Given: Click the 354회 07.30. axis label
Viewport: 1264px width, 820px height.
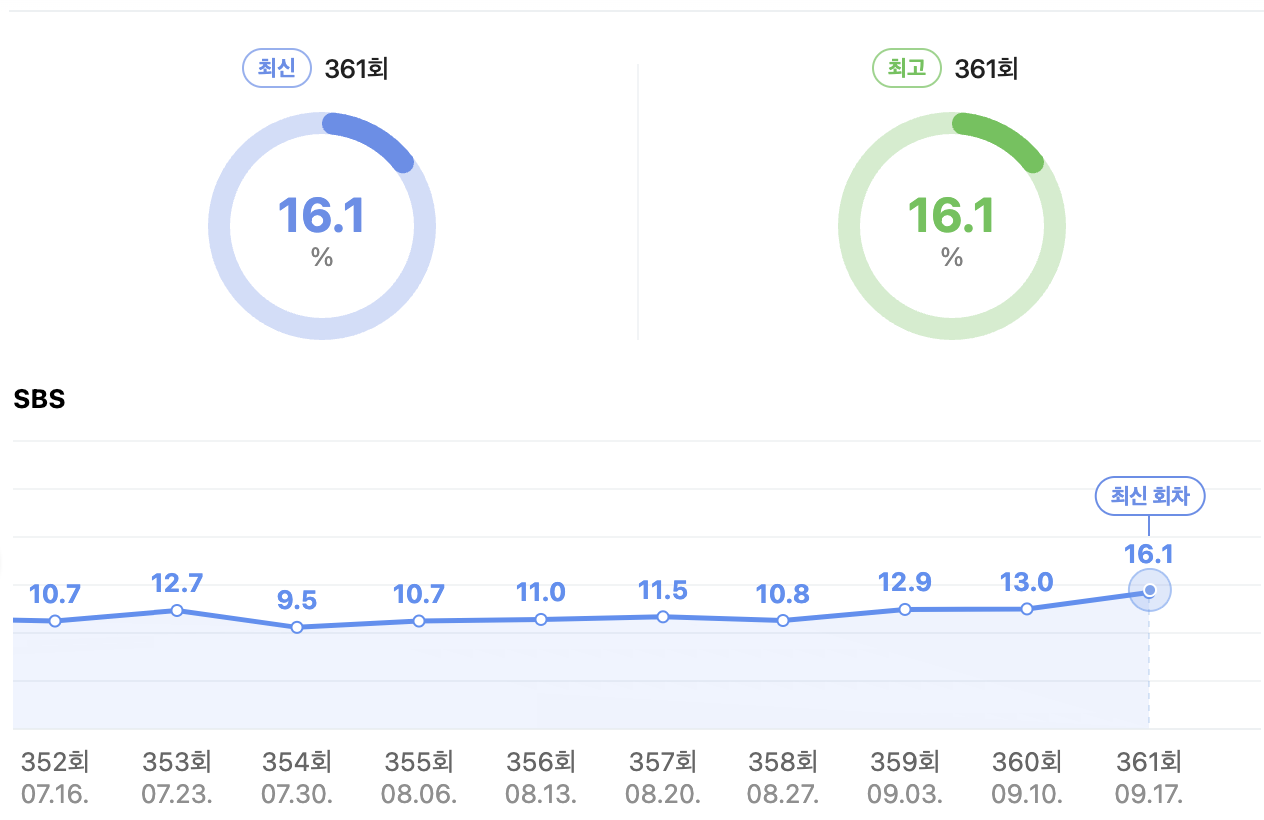Looking at the screenshot, I should click(x=297, y=778).
